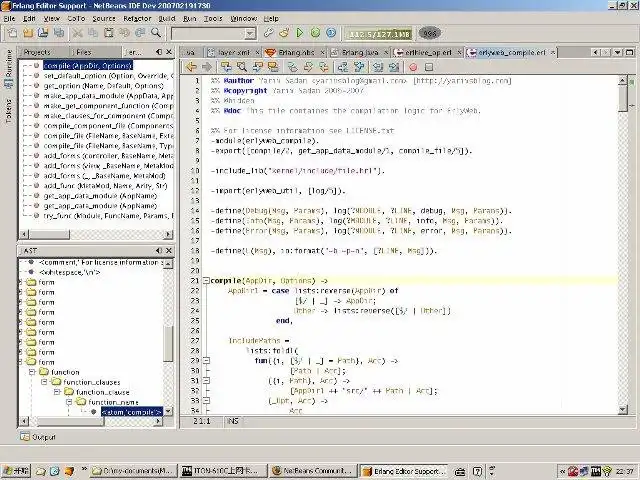Click the Clean and Build broom icon

pos(284,33)
